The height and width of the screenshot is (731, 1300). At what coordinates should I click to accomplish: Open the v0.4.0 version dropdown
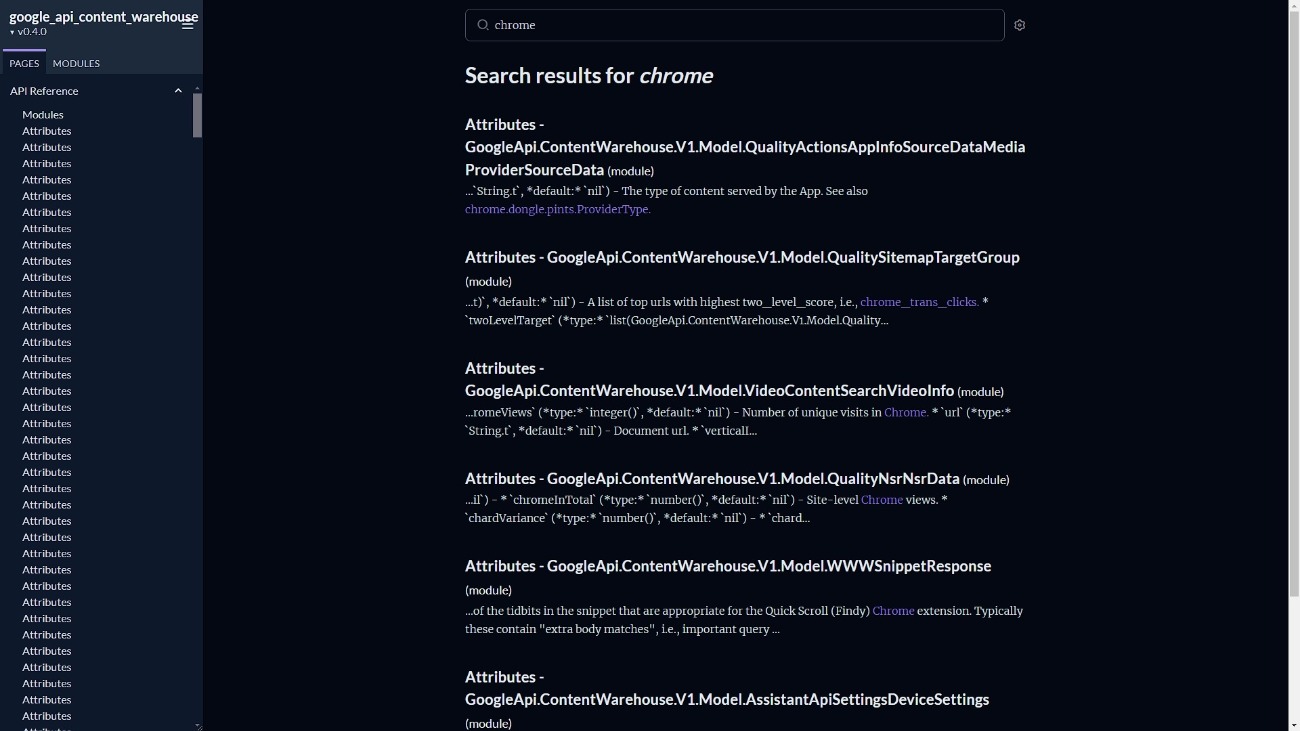point(28,32)
